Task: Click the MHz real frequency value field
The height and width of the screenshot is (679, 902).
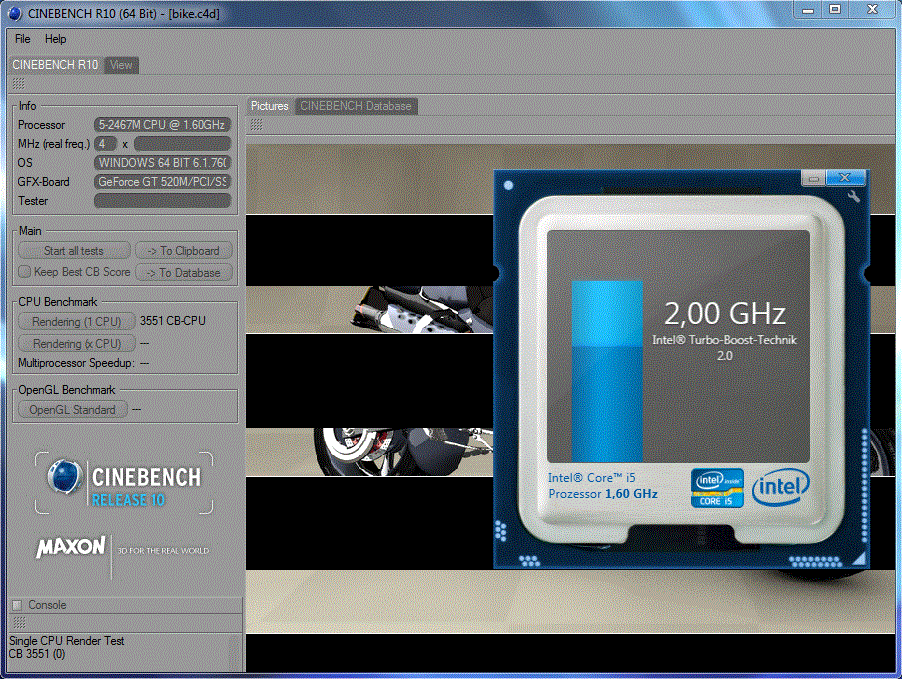Action: pos(182,144)
